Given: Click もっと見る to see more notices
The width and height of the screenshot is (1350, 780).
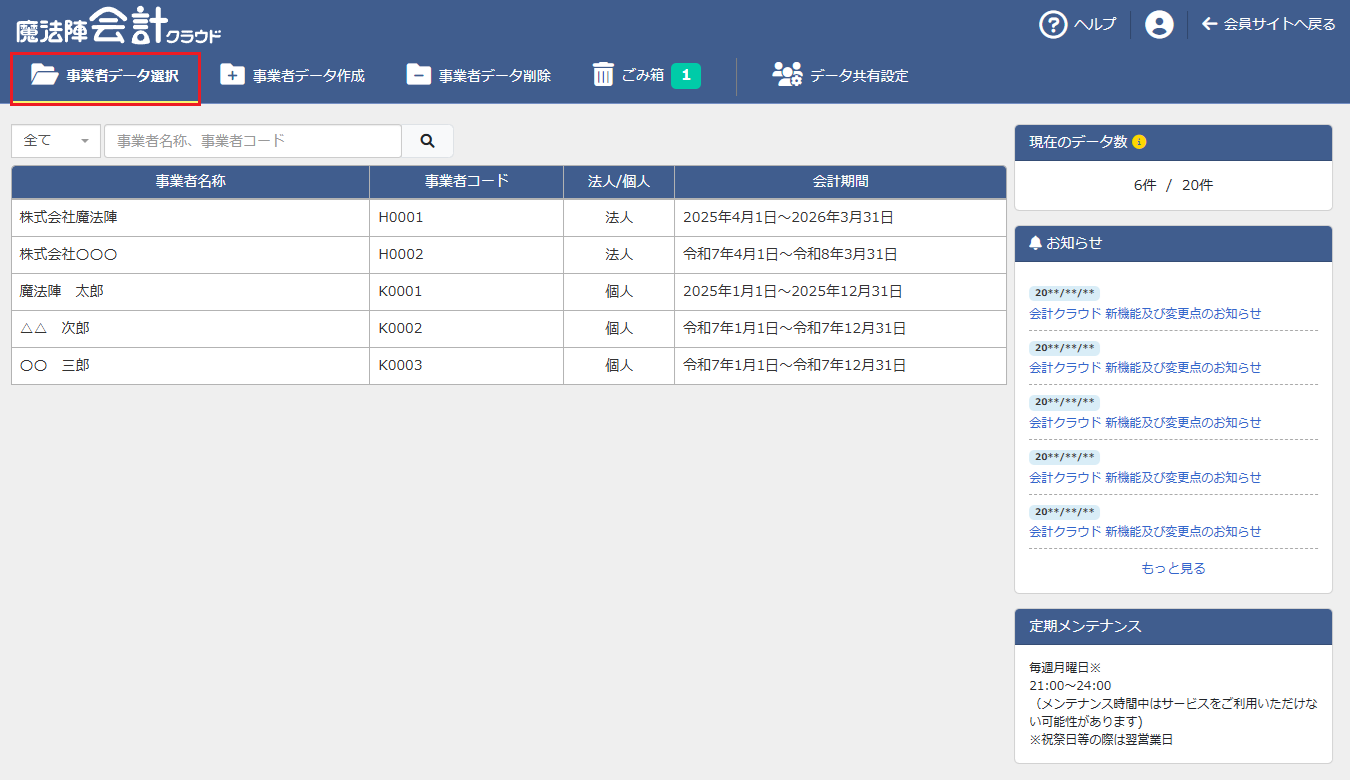Looking at the screenshot, I should point(1173,568).
